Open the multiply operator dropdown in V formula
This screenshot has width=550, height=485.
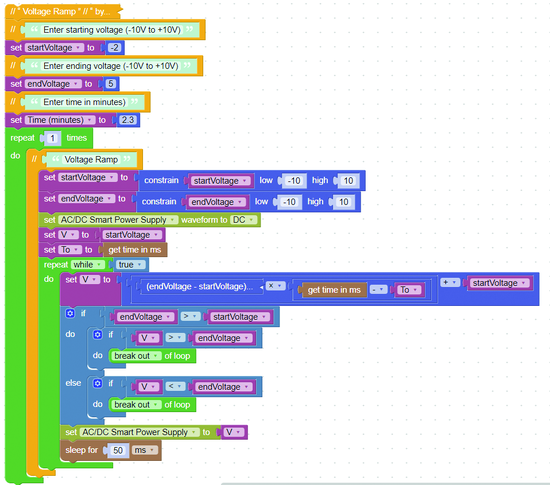pyautogui.click(x=275, y=286)
